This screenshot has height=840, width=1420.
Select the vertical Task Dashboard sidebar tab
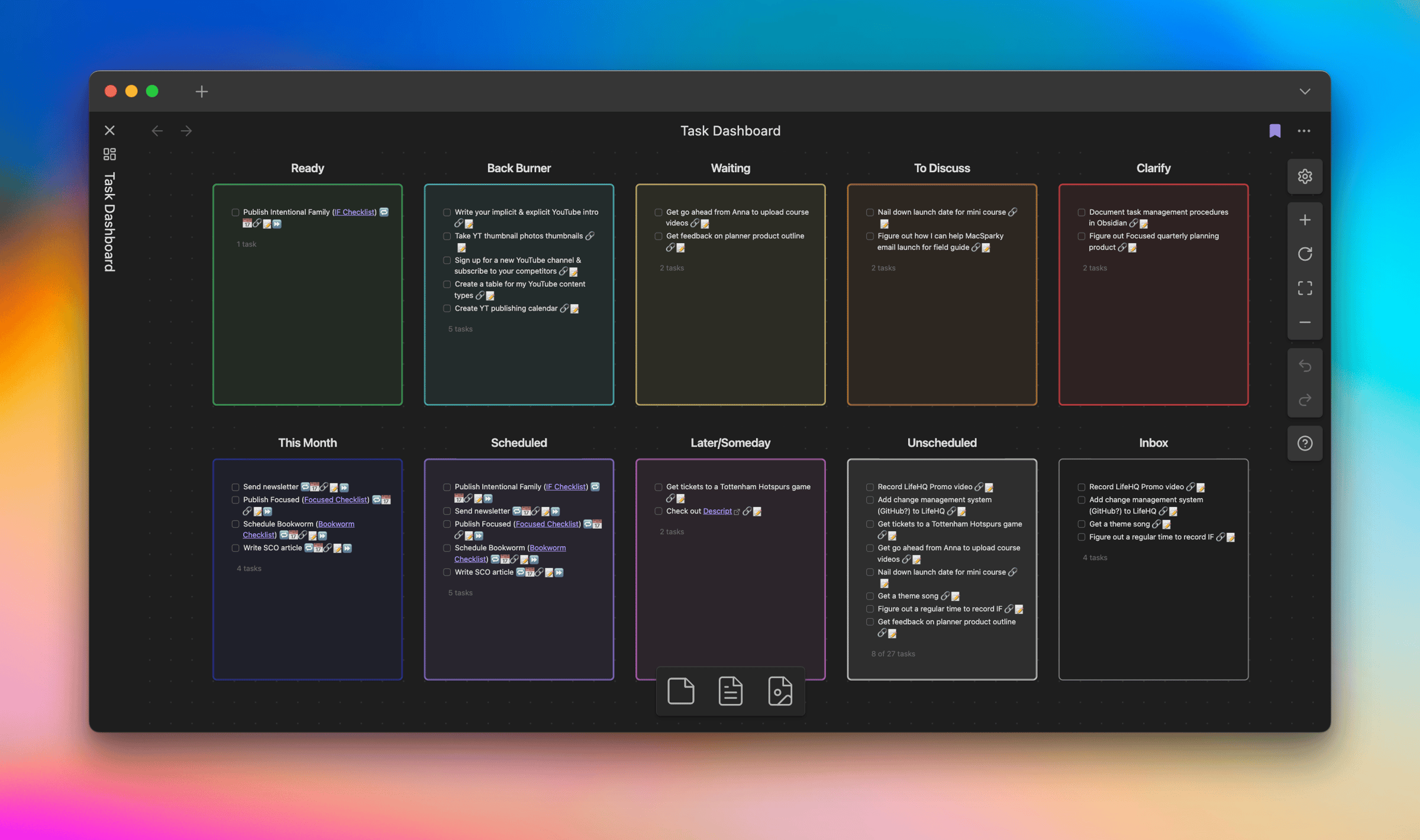pos(109,222)
